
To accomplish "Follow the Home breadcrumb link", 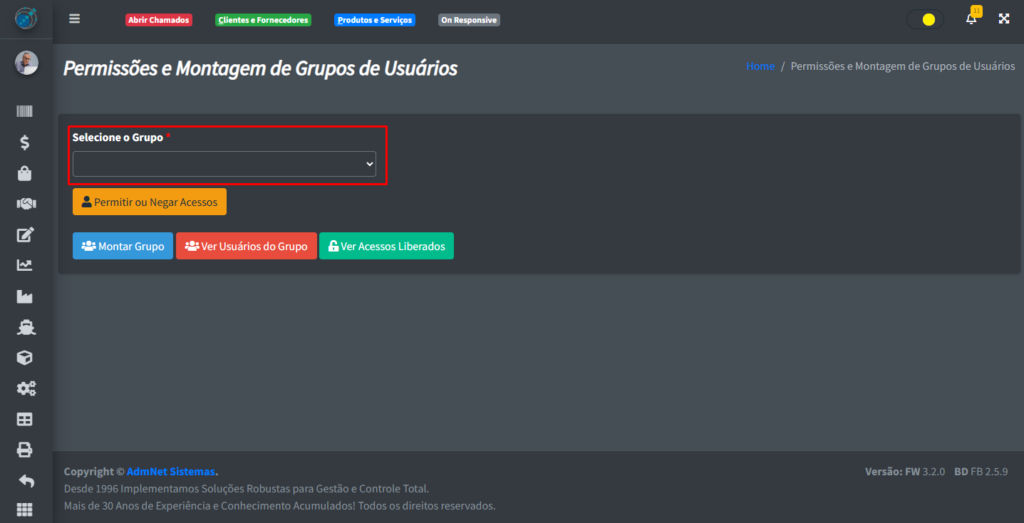I will (760, 66).
